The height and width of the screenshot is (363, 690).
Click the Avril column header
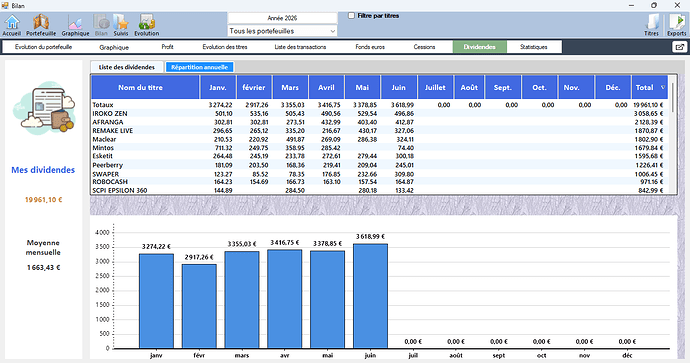326,87
